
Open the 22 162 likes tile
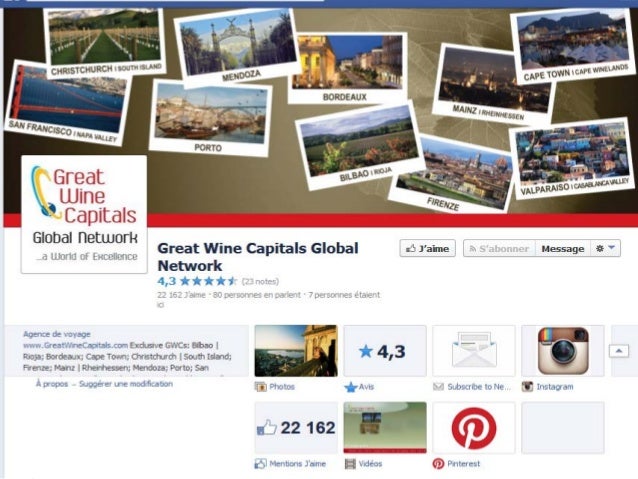pyautogui.click(x=296, y=428)
